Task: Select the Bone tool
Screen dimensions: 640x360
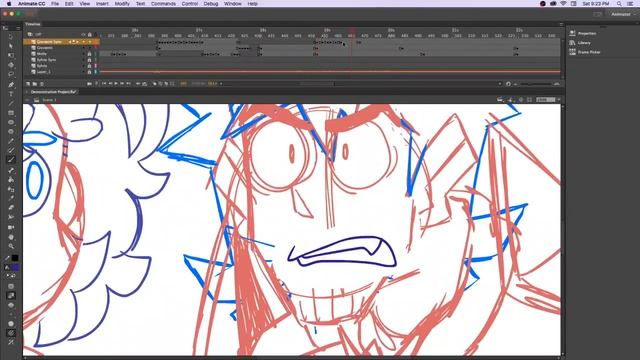Action: click(x=11, y=170)
